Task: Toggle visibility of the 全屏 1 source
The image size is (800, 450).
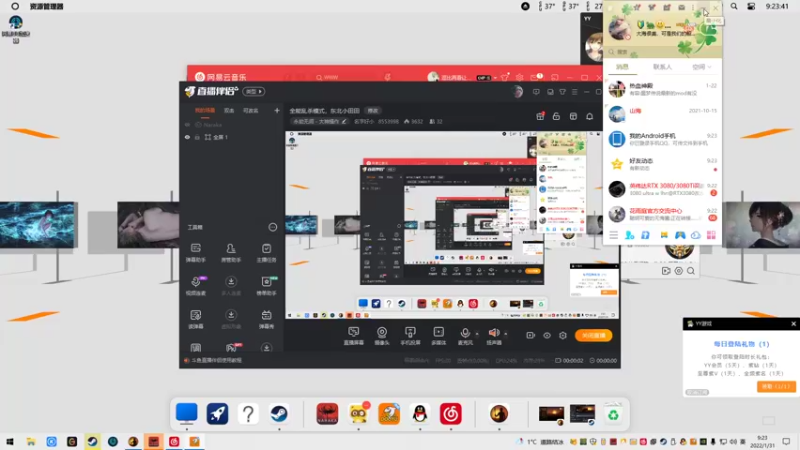Action: [x=187, y=137]
